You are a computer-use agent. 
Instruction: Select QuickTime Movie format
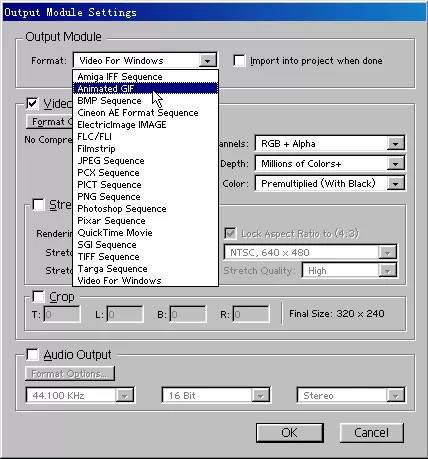[x=145, y=233]
